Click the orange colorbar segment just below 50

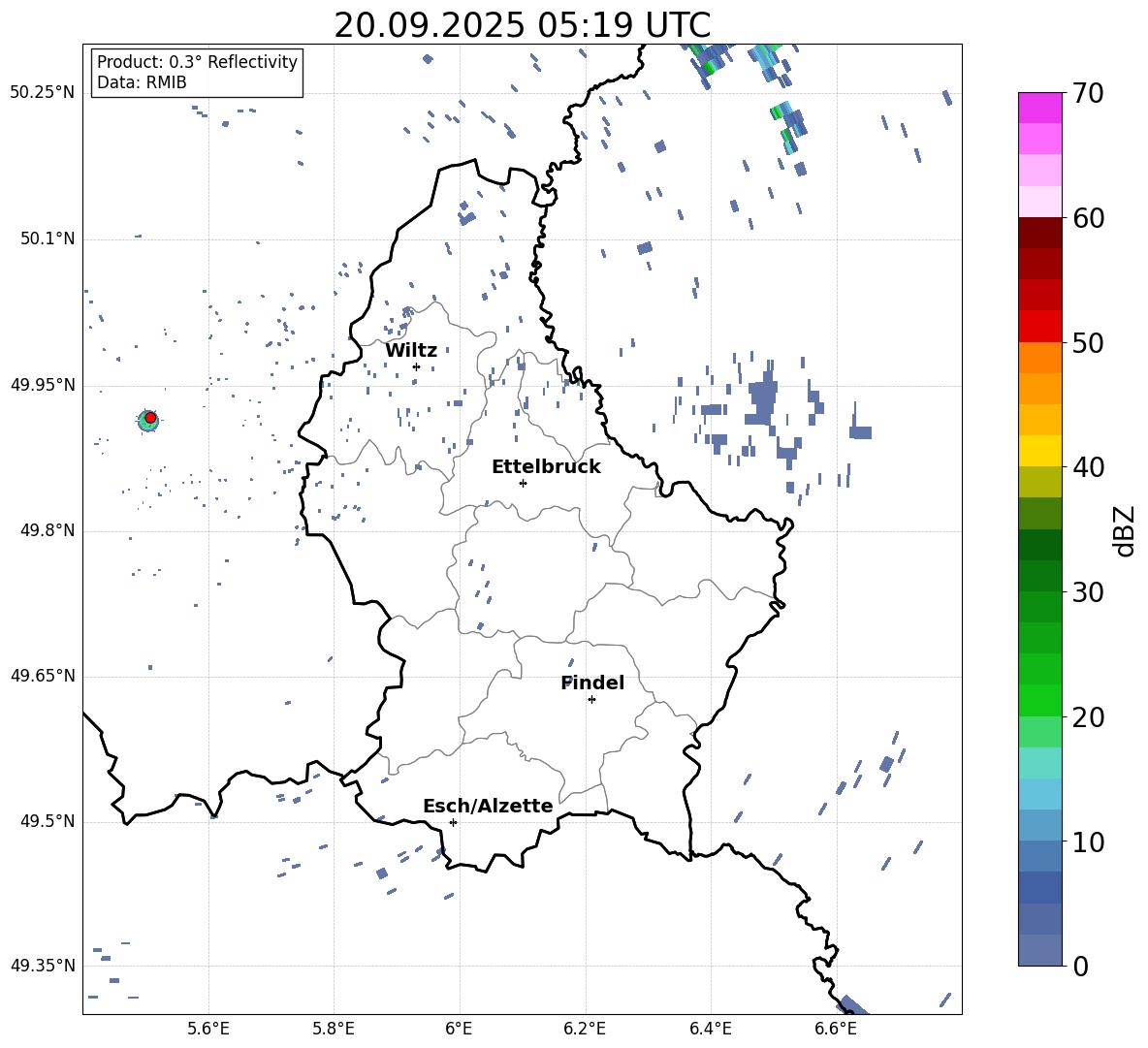(1040, 358)
